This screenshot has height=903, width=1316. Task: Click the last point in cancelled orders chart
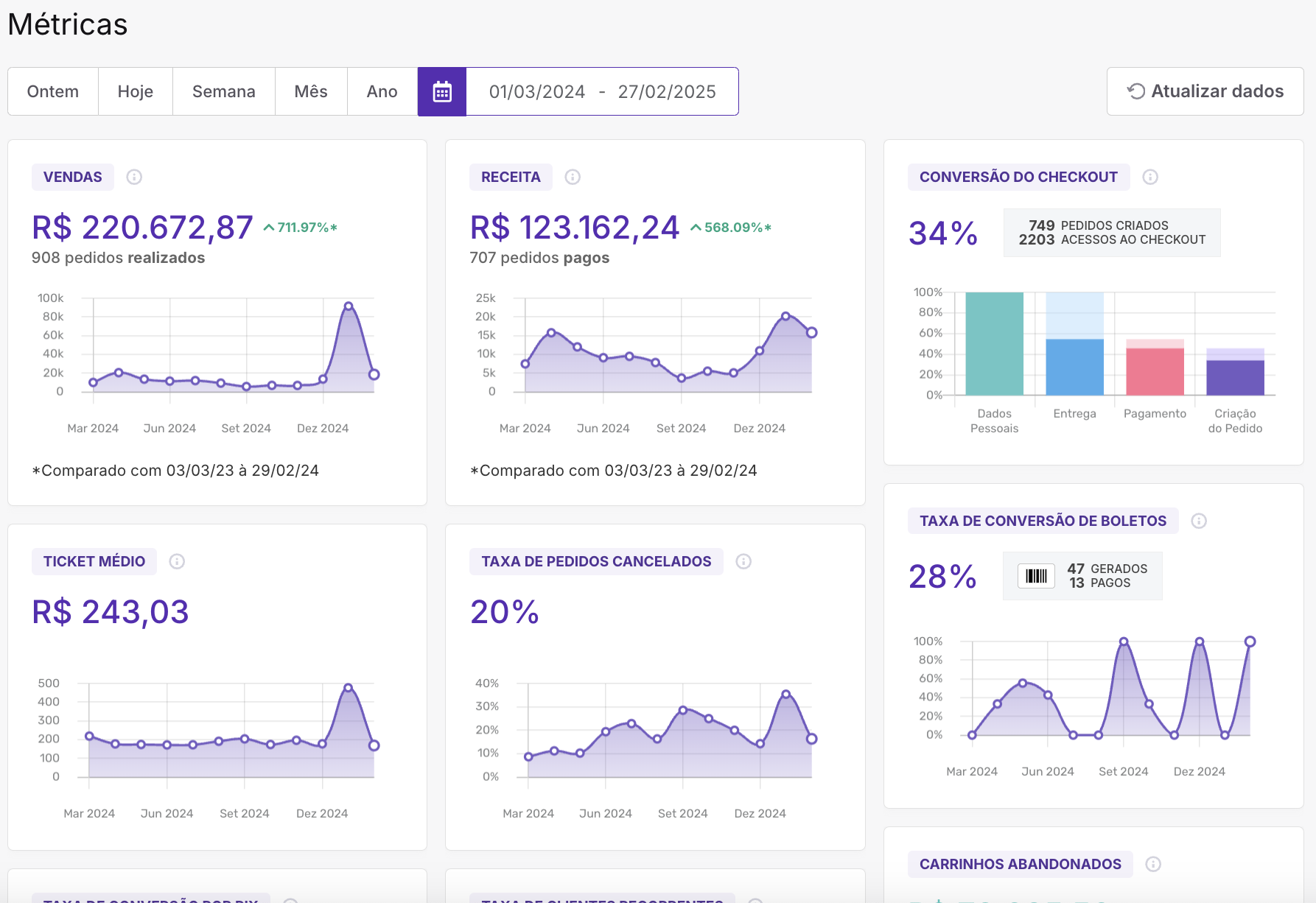(x=811, y=739)
